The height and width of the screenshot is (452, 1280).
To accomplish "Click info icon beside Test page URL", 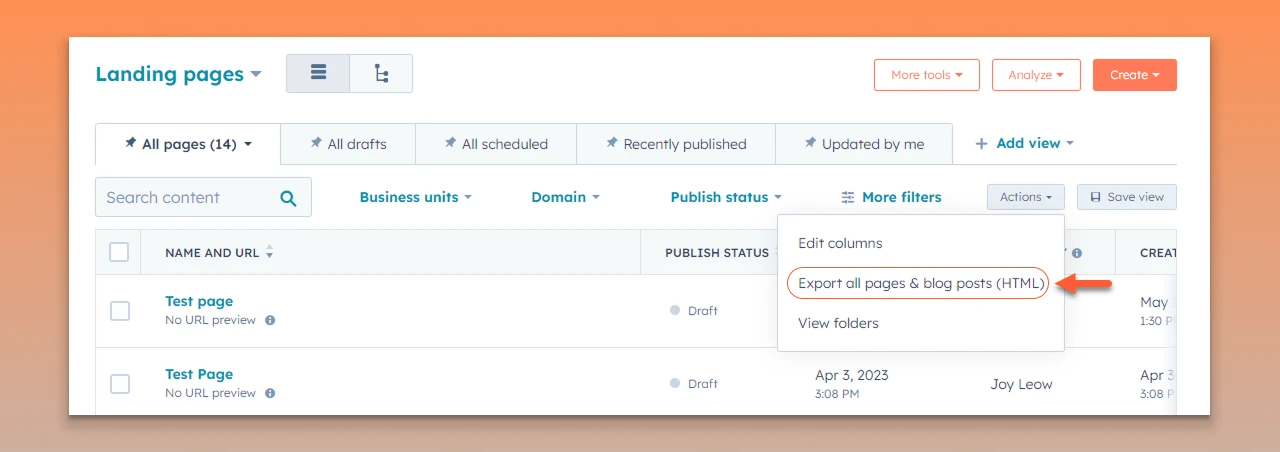I will [x=270, y=320].
